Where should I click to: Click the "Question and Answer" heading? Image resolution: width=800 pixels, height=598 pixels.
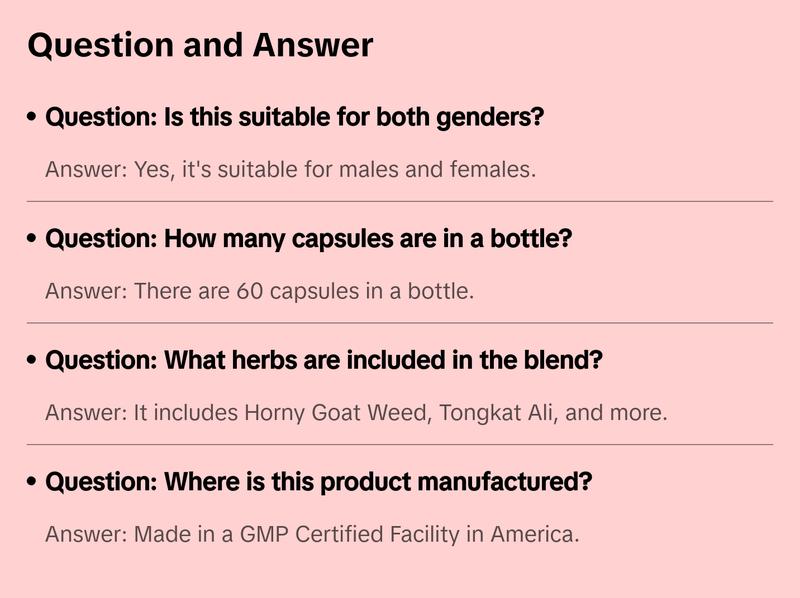pos(200,45)
